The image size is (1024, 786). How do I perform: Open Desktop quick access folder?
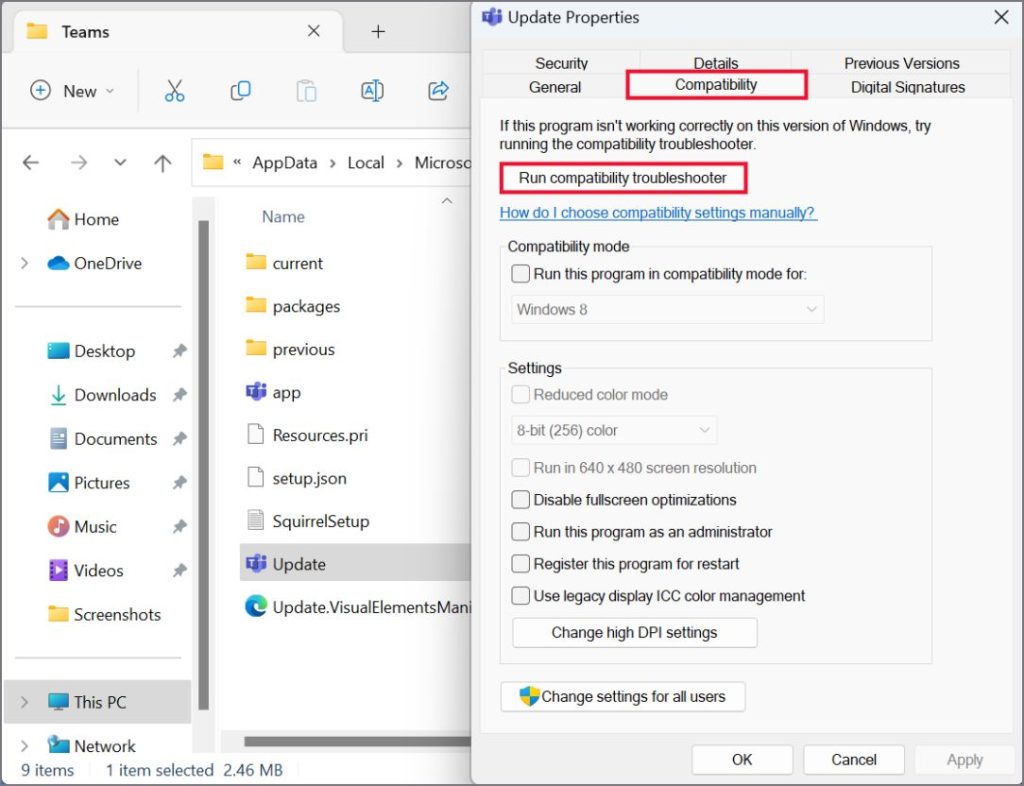click(91, 351)
